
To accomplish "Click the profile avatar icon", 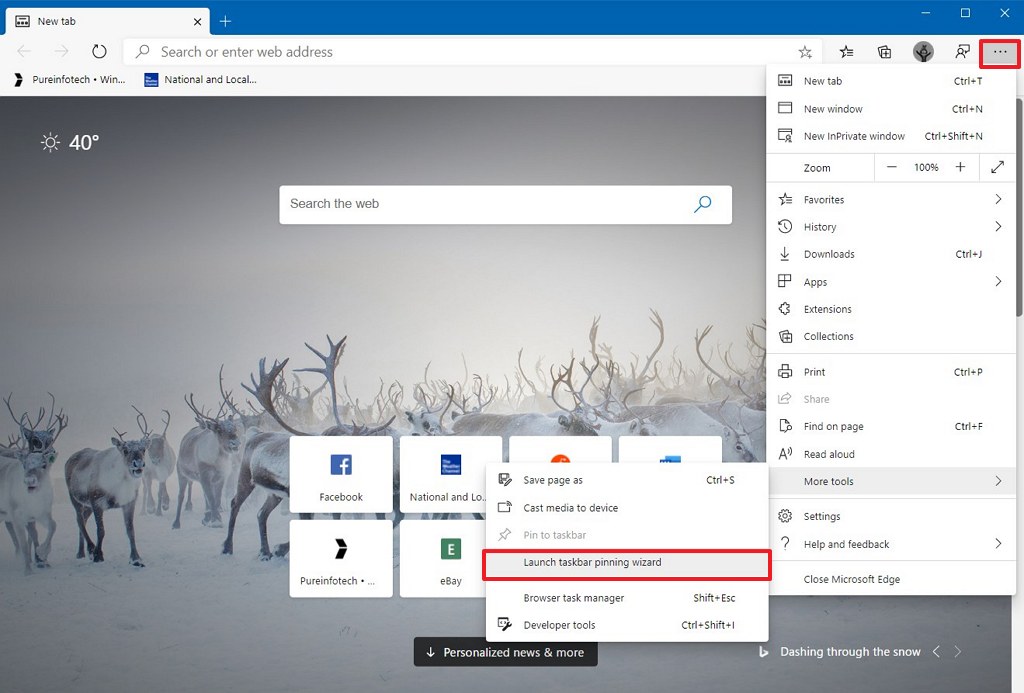I will (922, 51).
